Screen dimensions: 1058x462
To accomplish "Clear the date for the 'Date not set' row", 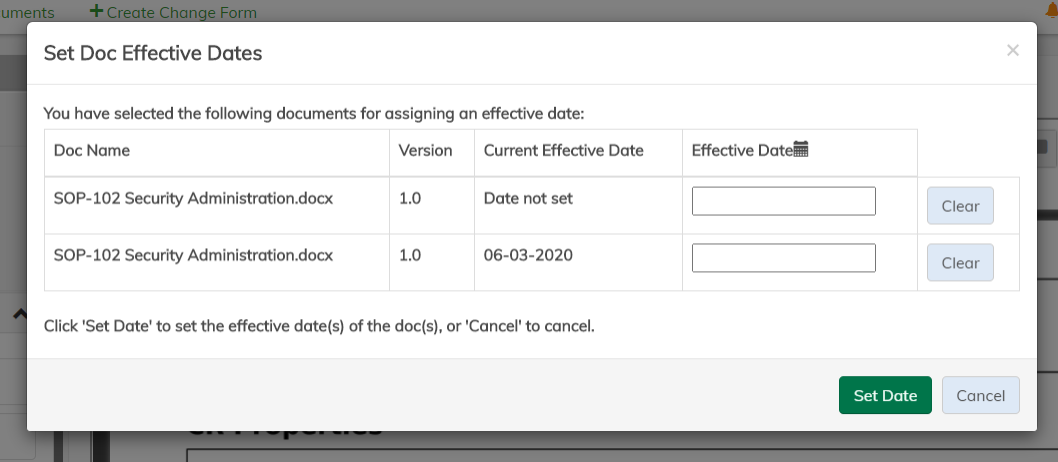I will [960, 206].
